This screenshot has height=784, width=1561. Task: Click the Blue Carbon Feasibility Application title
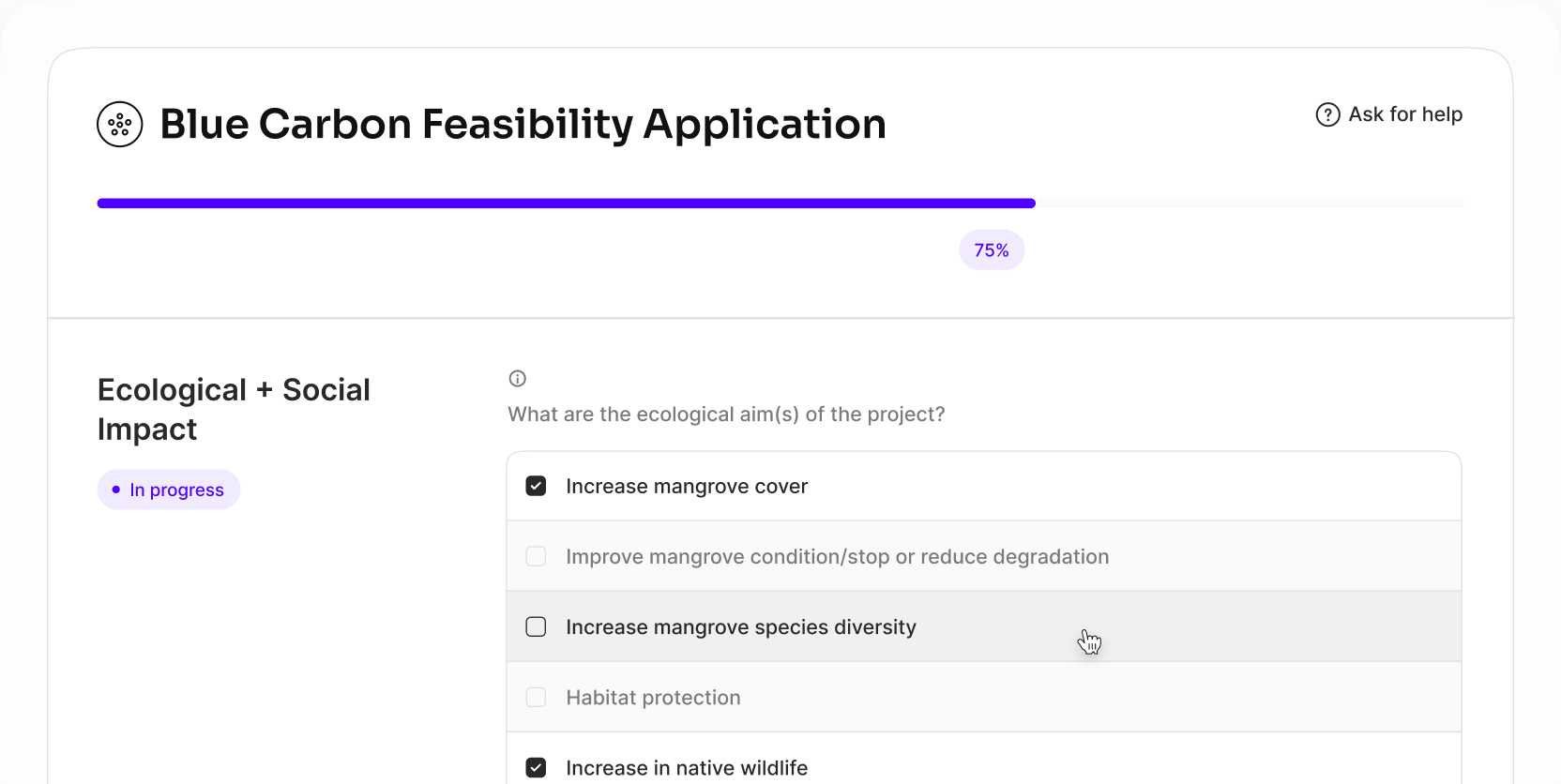click(x=523, y=125)
